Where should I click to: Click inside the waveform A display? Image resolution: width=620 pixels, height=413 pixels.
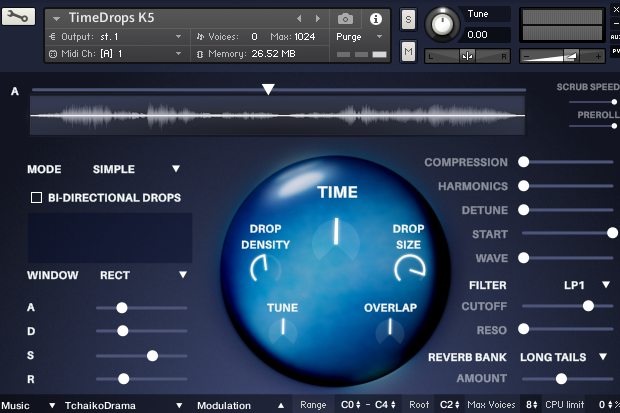278,116
